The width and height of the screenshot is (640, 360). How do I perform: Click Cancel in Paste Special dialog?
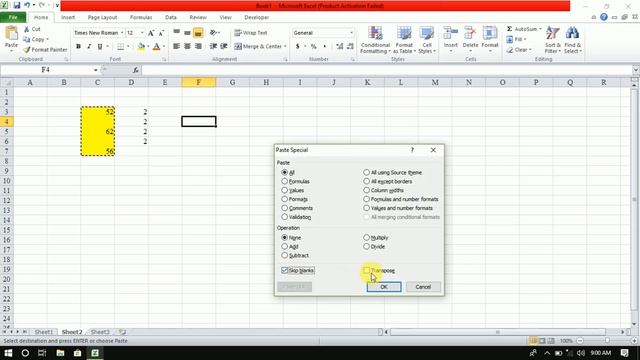point(423,287)
